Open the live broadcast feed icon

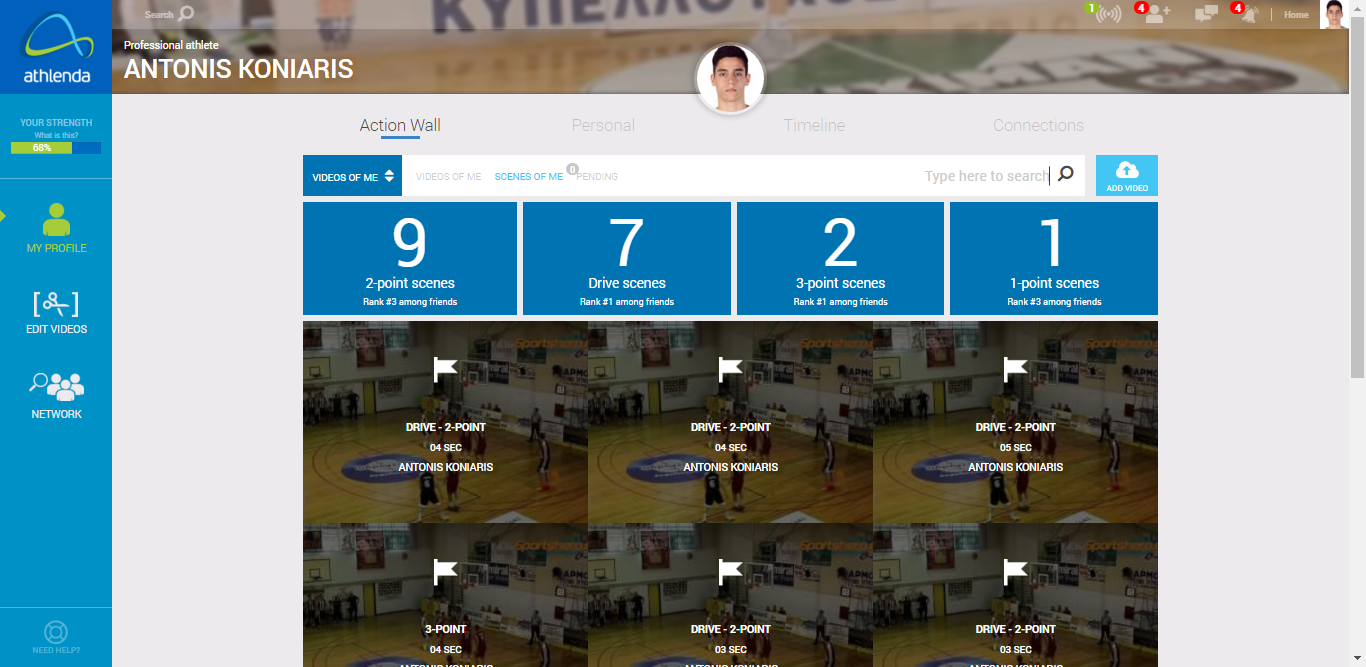pyautogui.click(x=1108, y=15)
